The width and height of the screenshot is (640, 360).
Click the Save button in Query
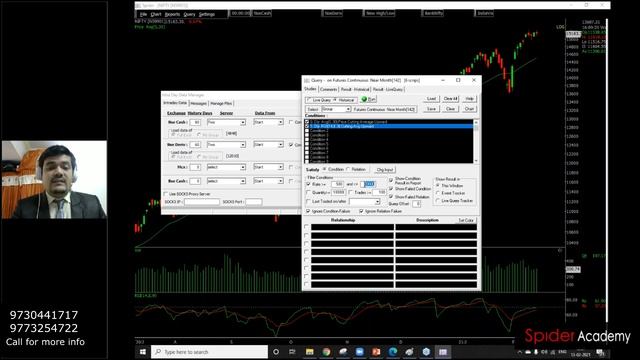pos(431,109)
